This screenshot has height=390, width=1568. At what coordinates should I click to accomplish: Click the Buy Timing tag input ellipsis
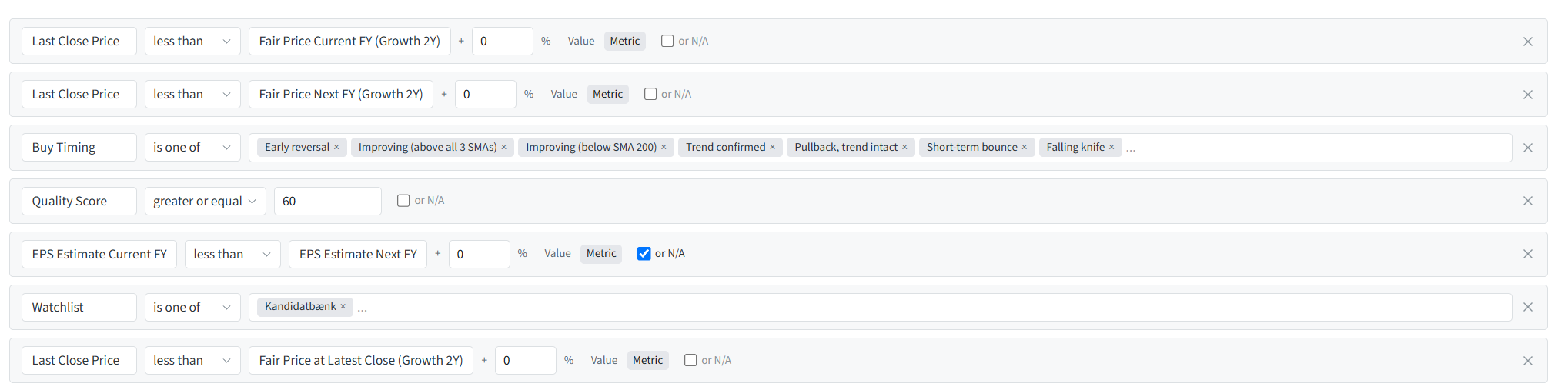pos(1131,148)
